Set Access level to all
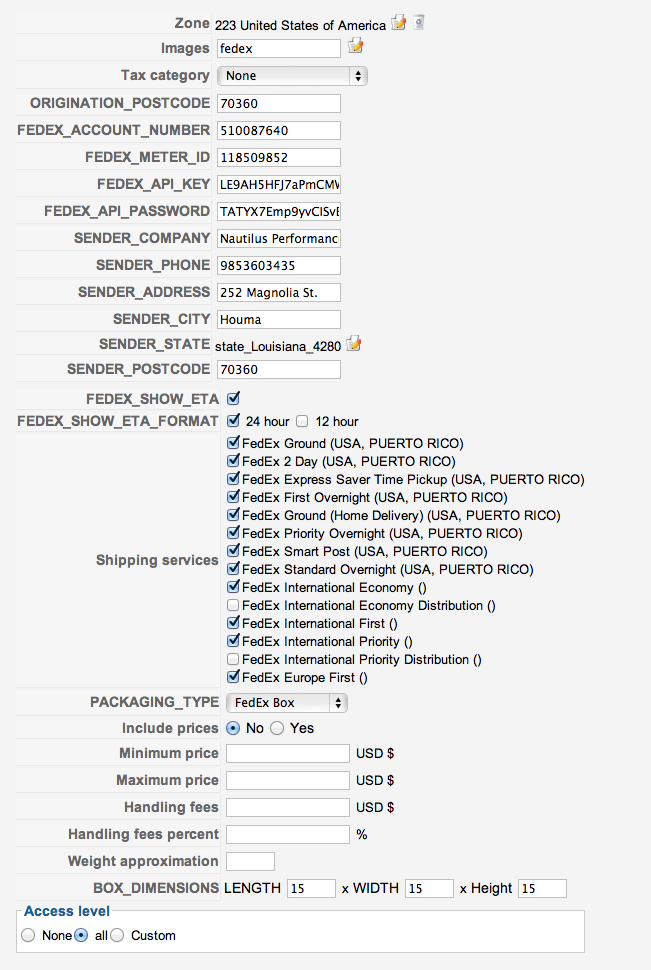 pos(81,935)
